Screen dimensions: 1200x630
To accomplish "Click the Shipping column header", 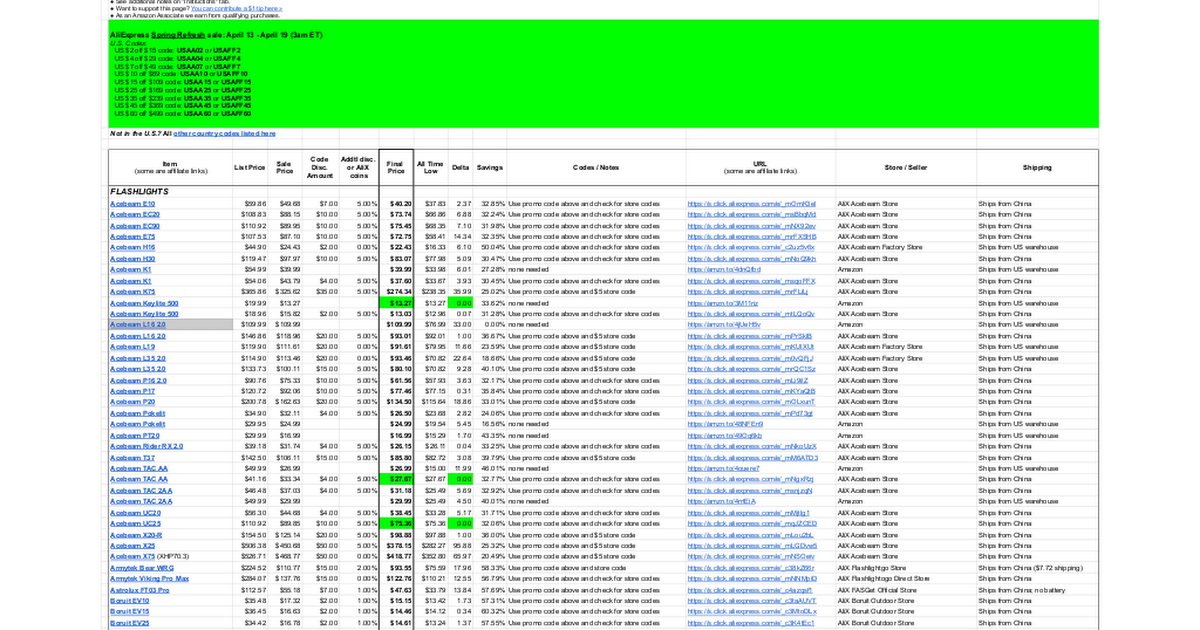I will pos(1036,167).
